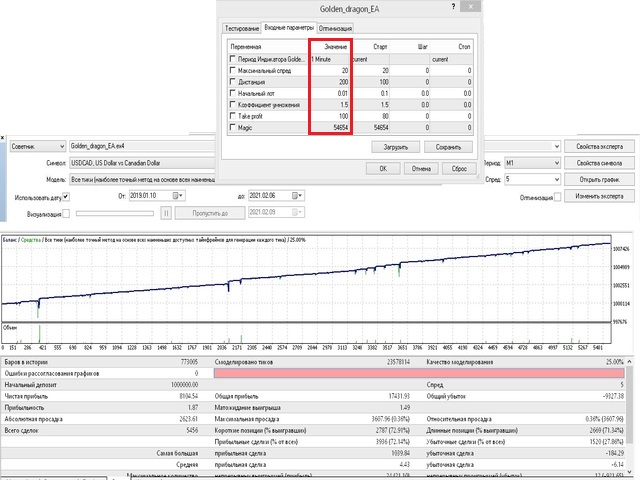The image size is (640, 480).
Task: Select the Дистанция value 200 cell
Action: click(330, 82)
